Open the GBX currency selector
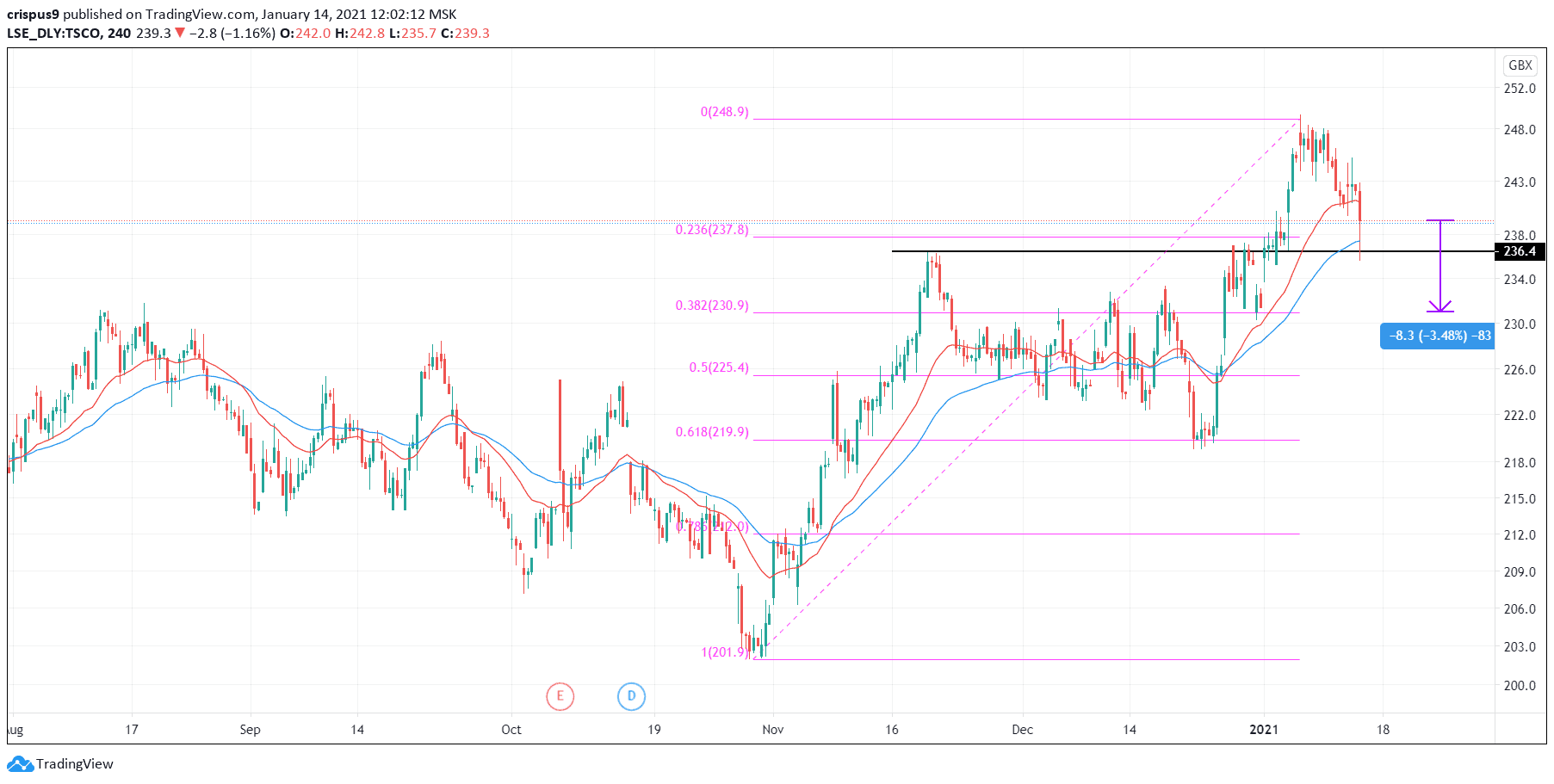 [1520, 65]
